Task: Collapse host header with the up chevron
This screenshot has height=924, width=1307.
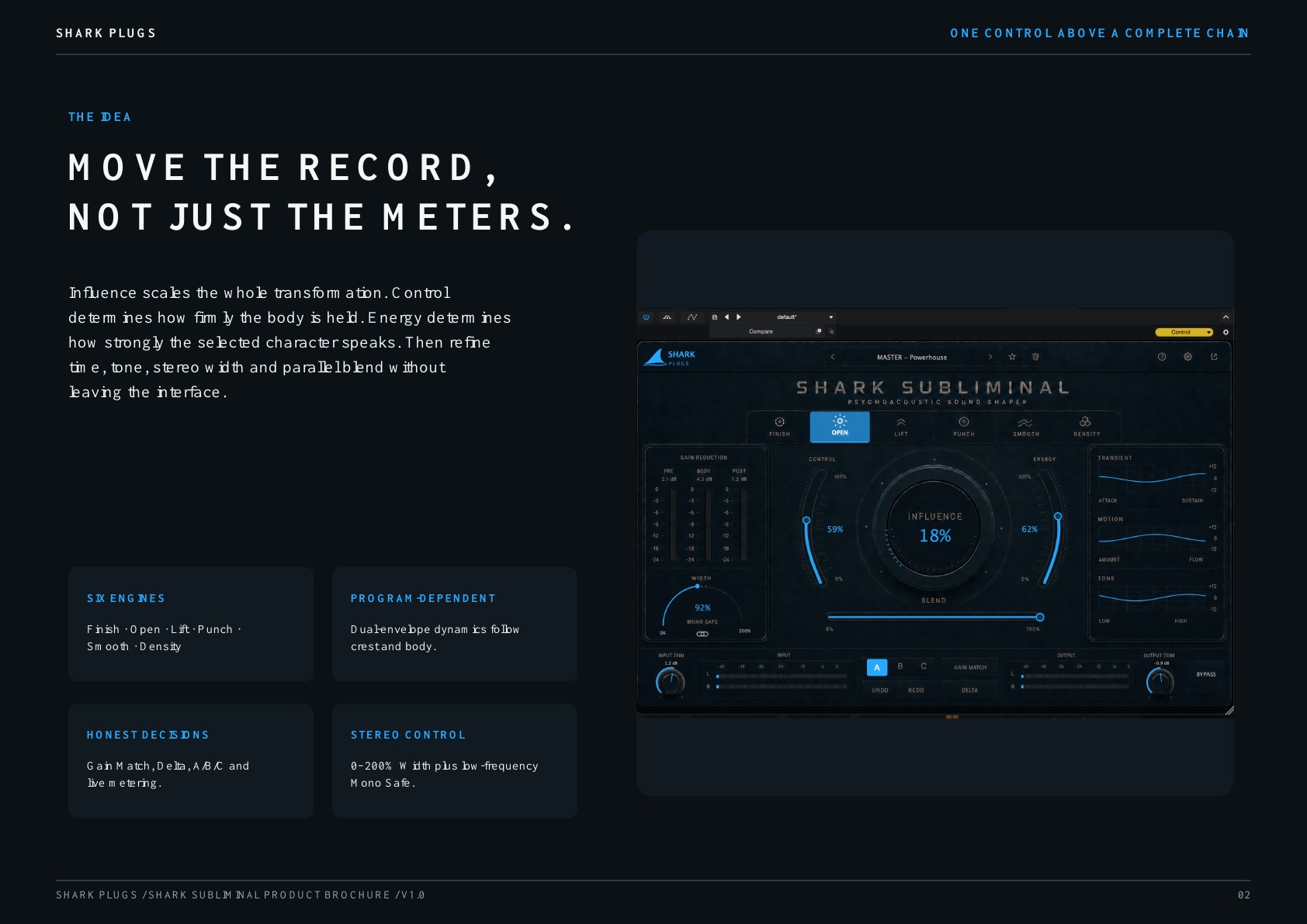Action: pos(1226,317)
